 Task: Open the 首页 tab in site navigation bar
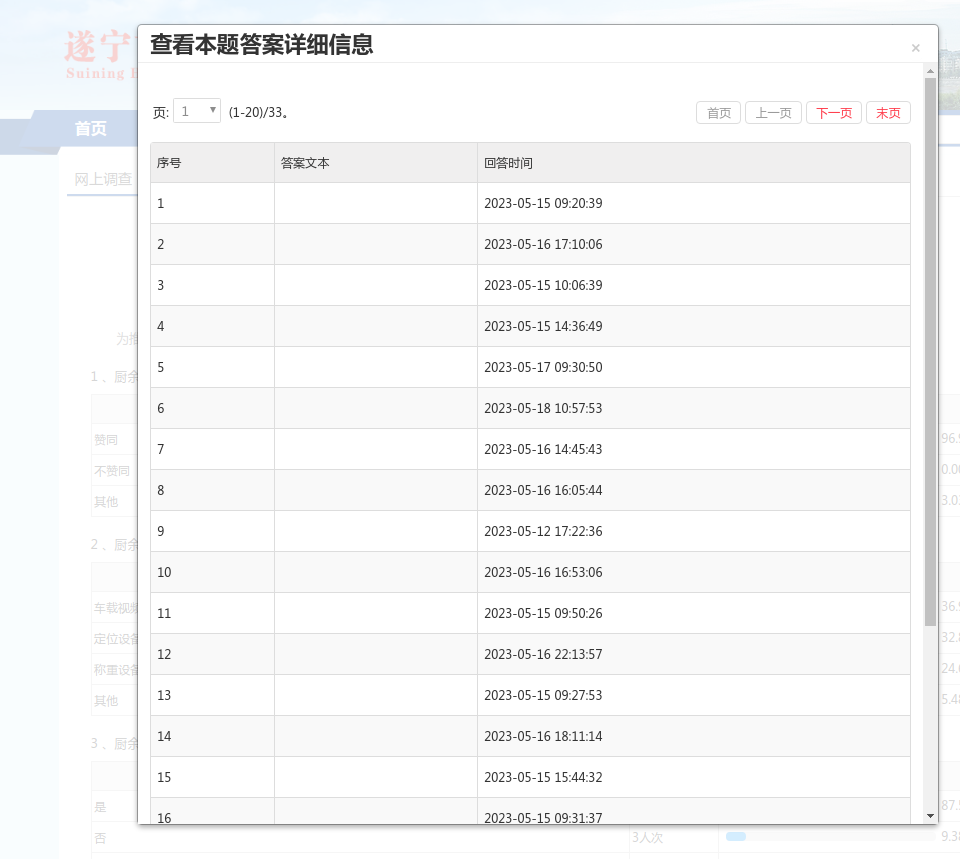(90, 128)
